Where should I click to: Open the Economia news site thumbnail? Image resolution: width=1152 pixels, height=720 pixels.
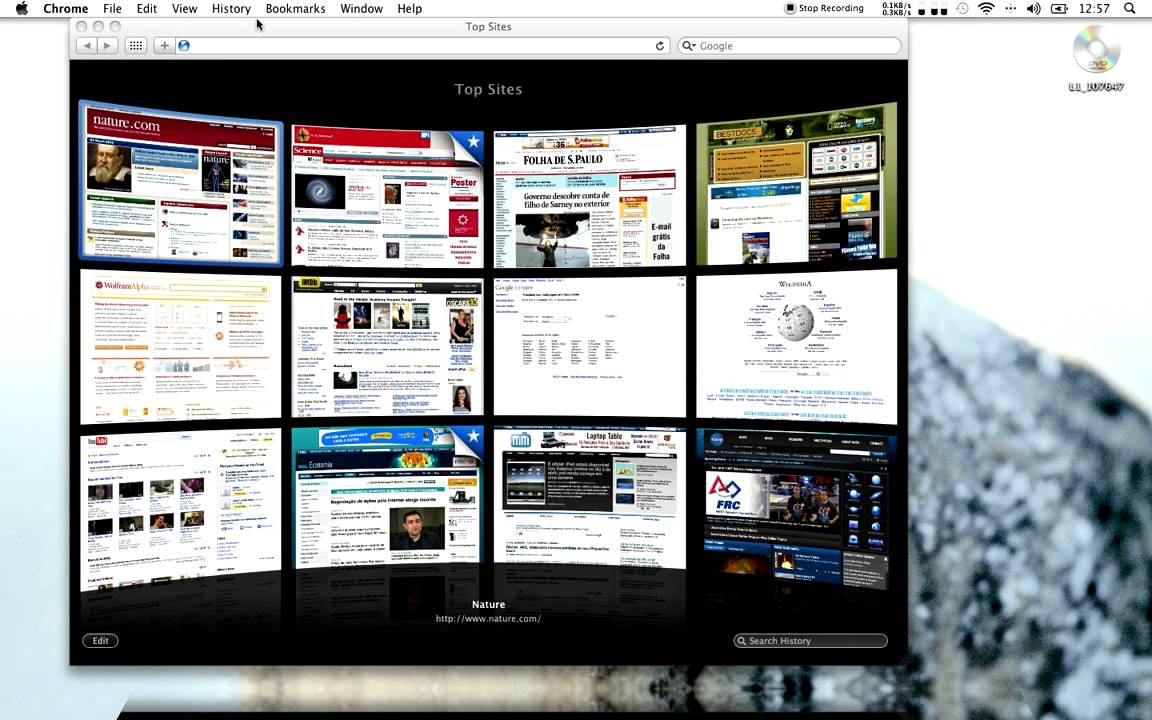coord(387,497)
